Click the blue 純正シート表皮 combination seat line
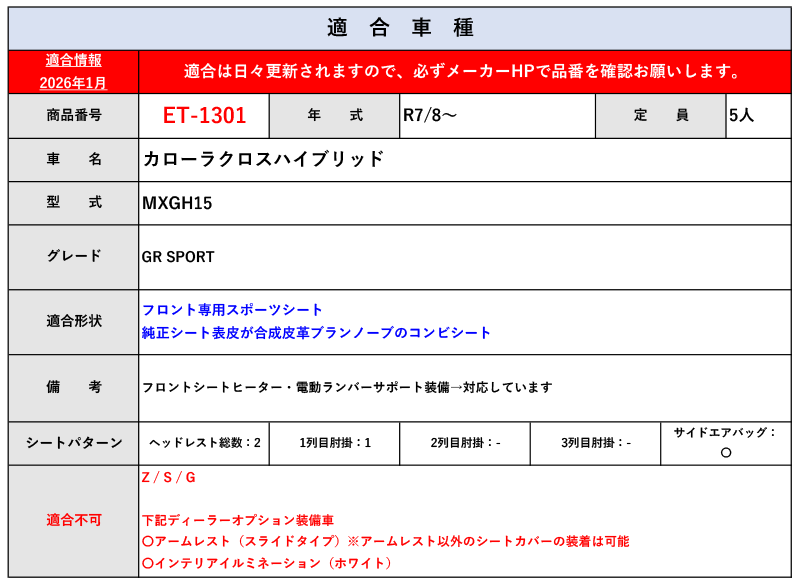Screen dimensions: 800x585 point(317,332)
